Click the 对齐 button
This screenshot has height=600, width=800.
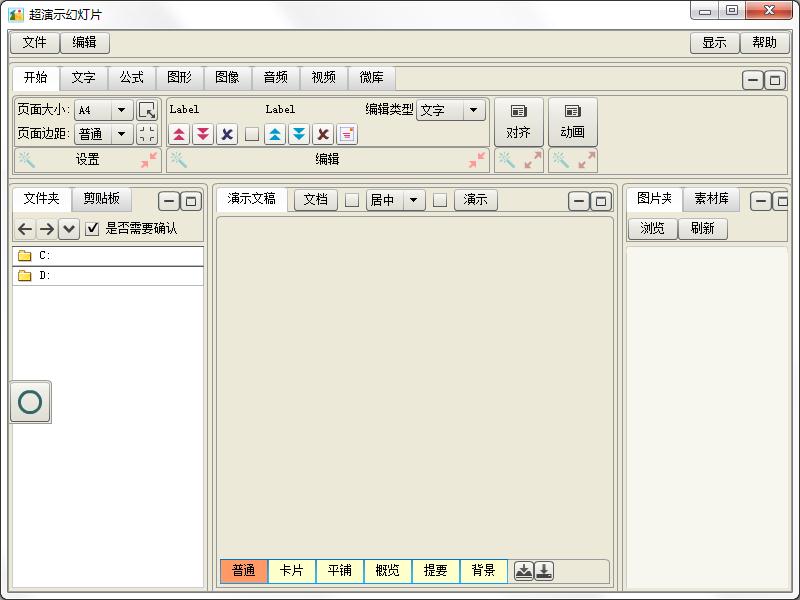click(518, 122)
